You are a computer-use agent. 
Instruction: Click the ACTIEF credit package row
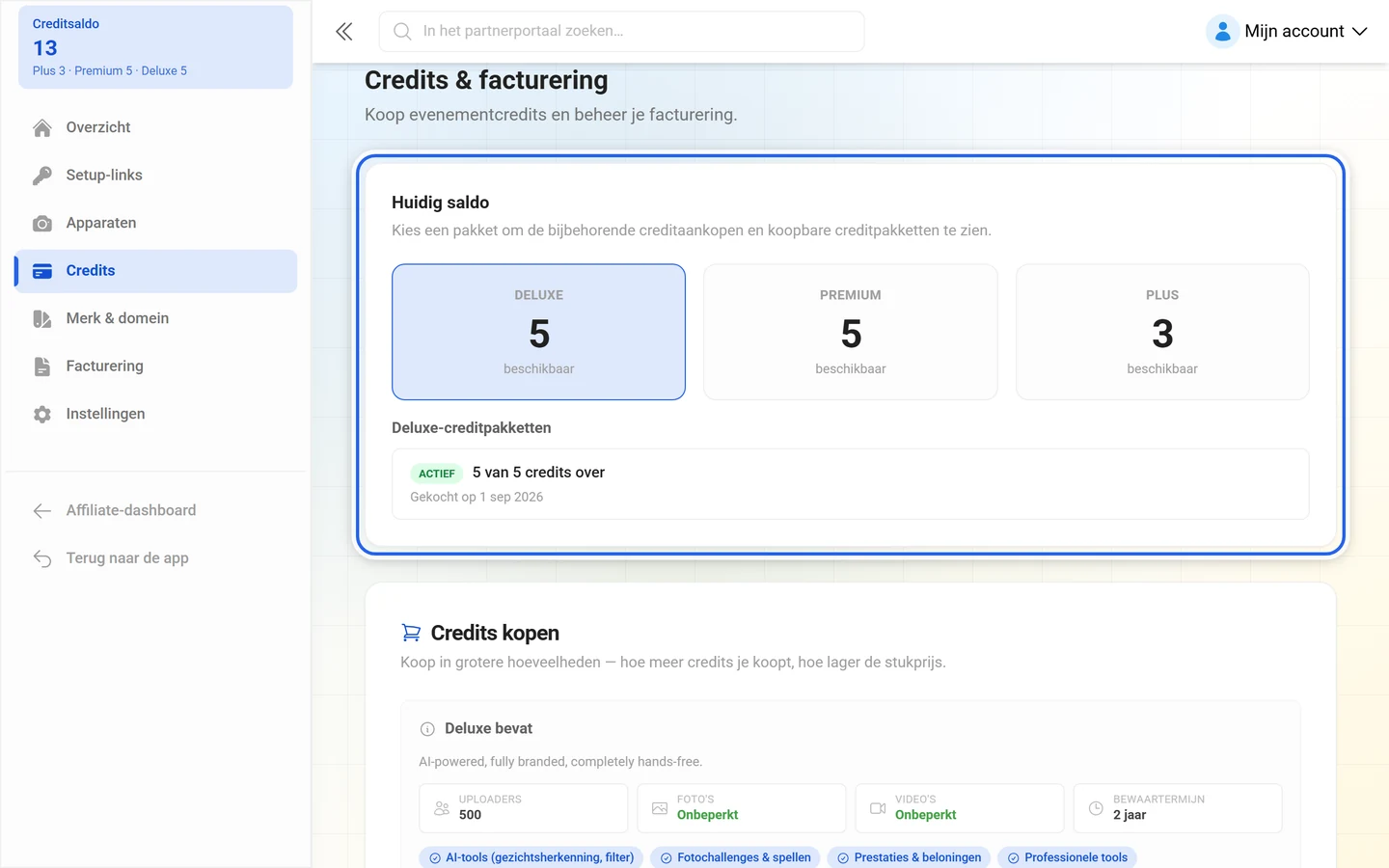pyautogui.click(x=851, y=484)
